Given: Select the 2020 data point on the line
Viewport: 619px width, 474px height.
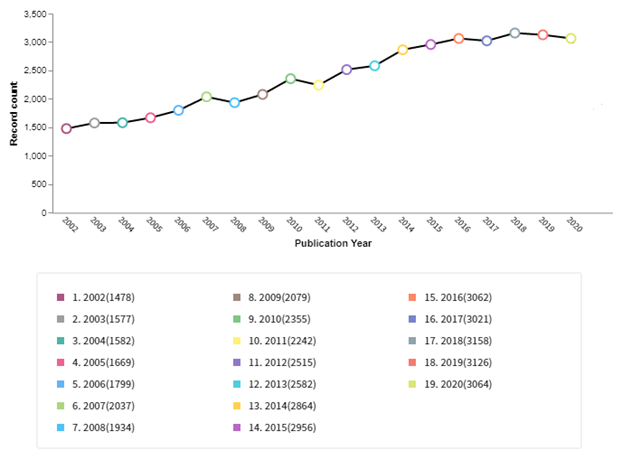Looking at the screenshot, I should coord(571,39).
